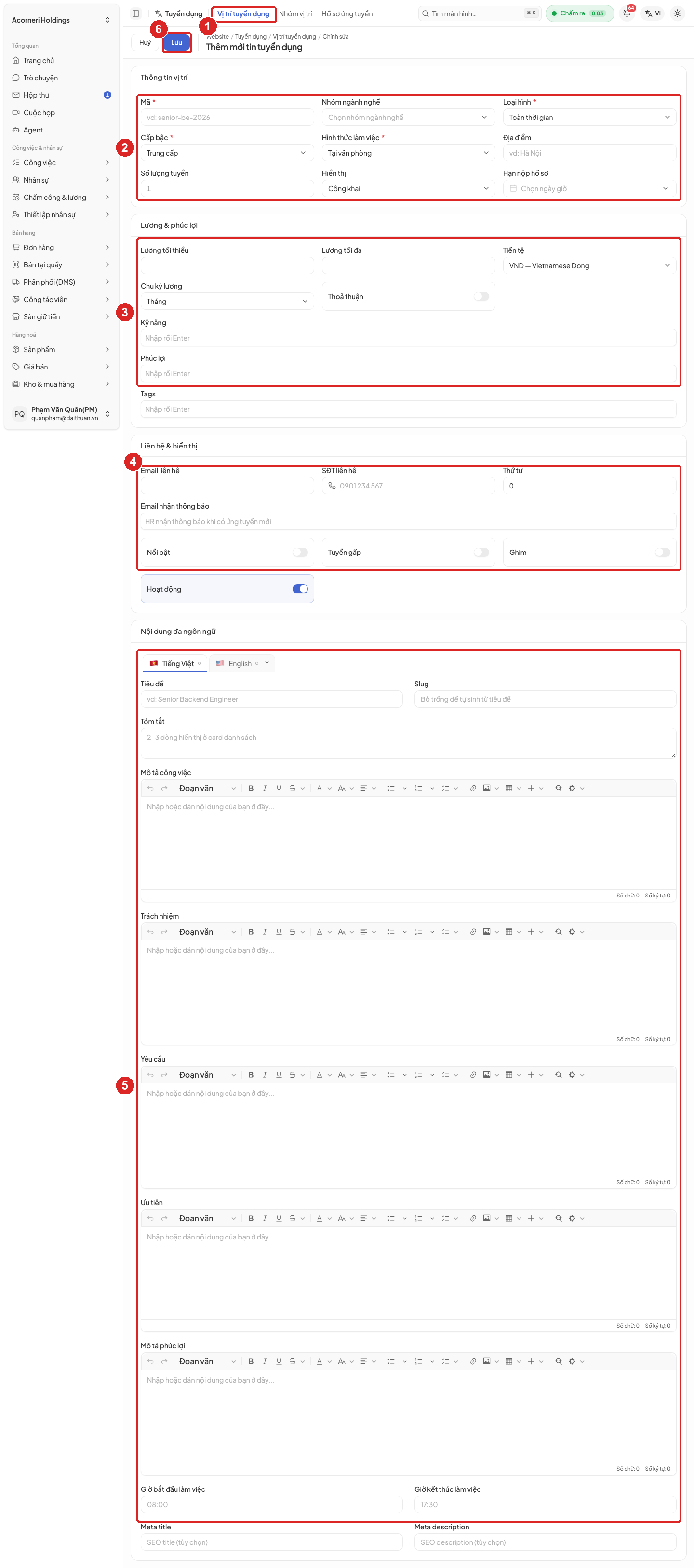The height and width of the screenshot is (1568, 694).
Task: Close the English language tab
Action: [267, 663]
